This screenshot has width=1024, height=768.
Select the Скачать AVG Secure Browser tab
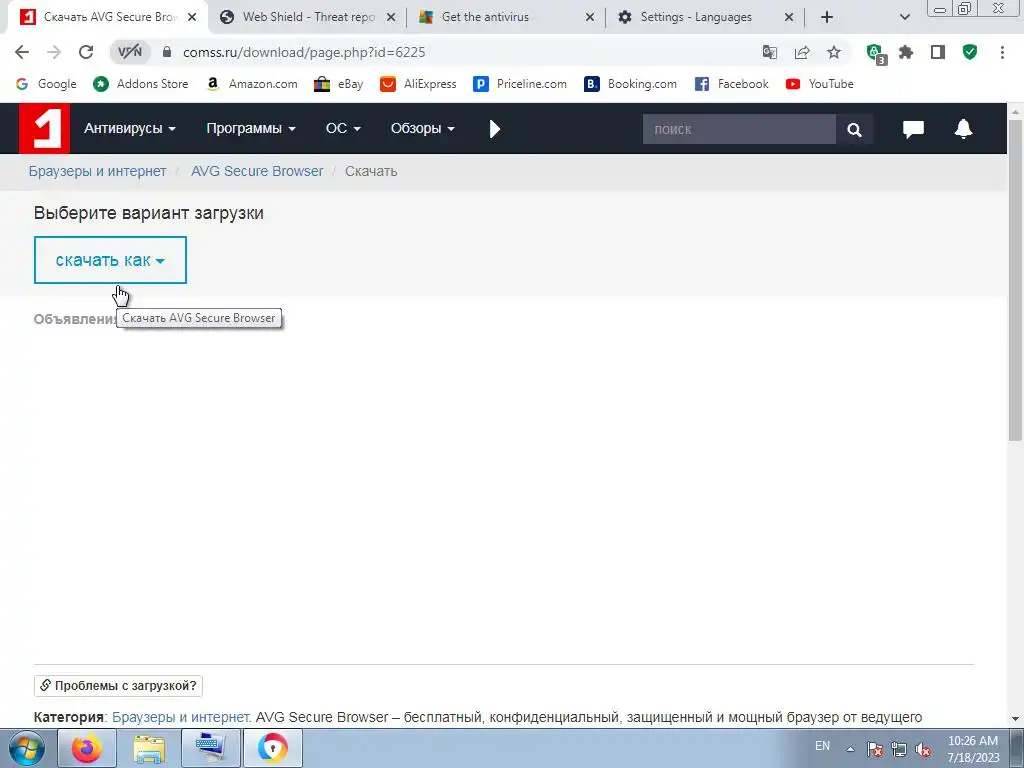(111, 17)
